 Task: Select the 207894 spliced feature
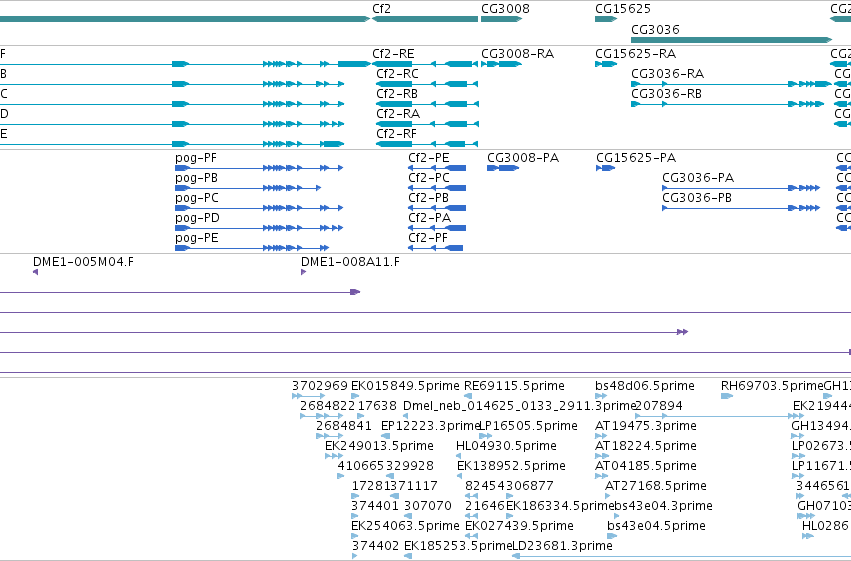[x=719, y=416]
